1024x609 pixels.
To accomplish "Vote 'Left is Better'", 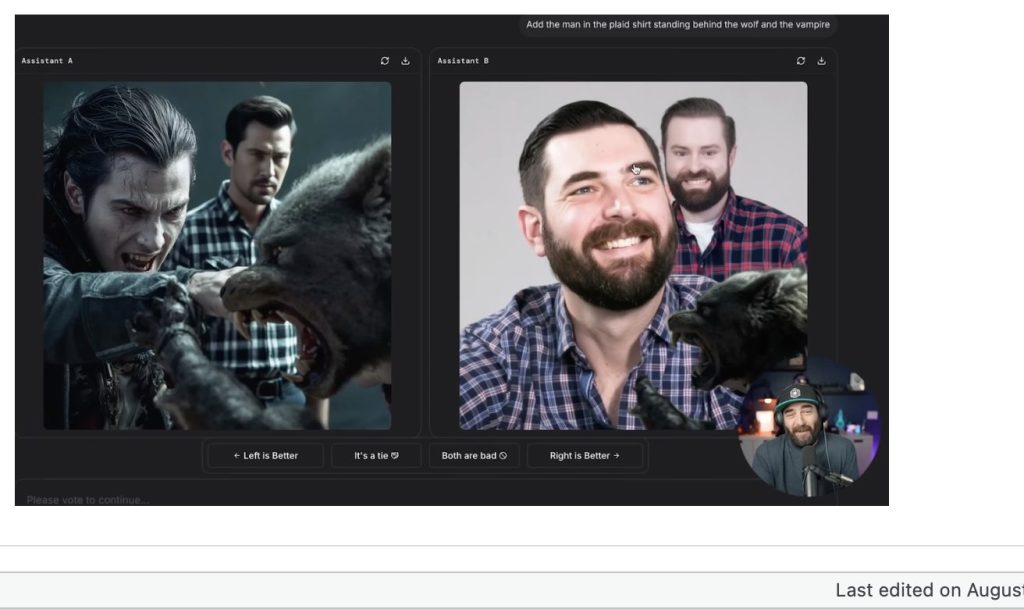I will coord(264,455).
